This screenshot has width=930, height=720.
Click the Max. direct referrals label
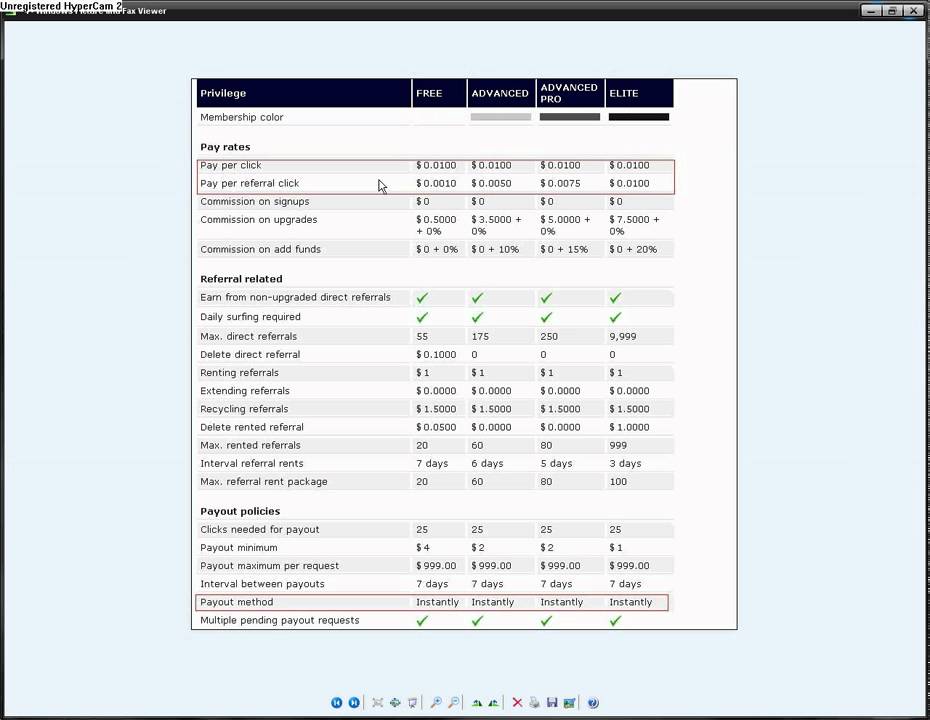point(249,336)
